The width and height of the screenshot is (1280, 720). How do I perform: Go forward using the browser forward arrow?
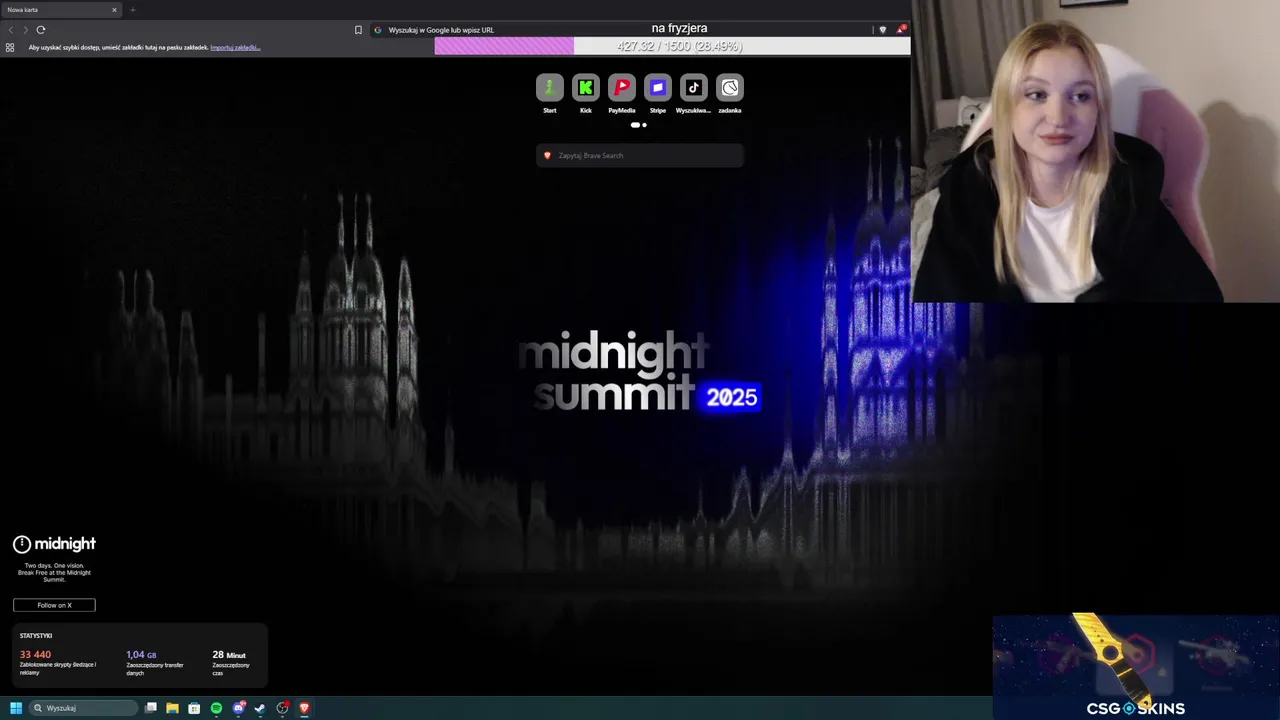(25, 30)
